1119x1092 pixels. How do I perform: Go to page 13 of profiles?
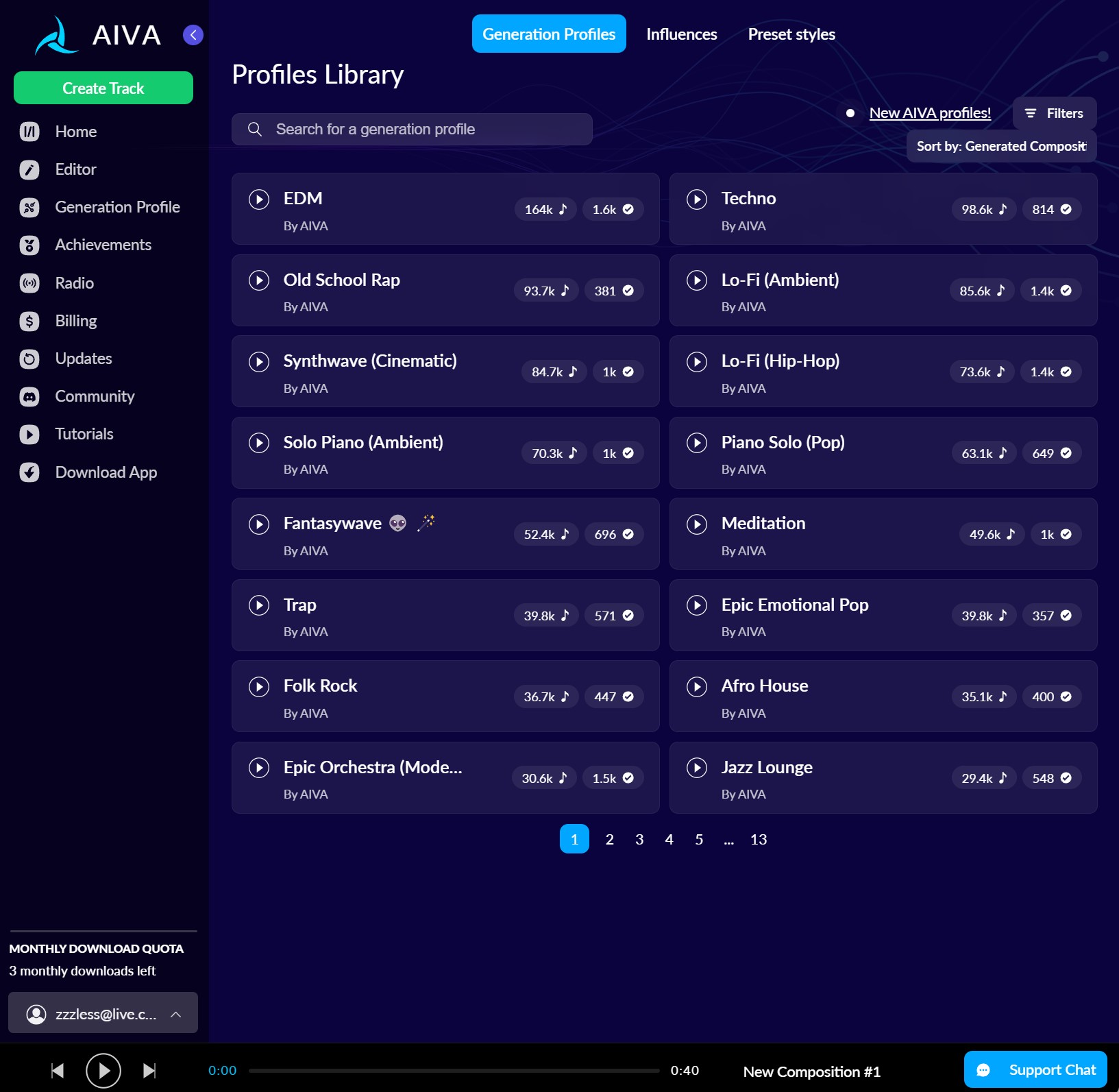click(759, 839)
